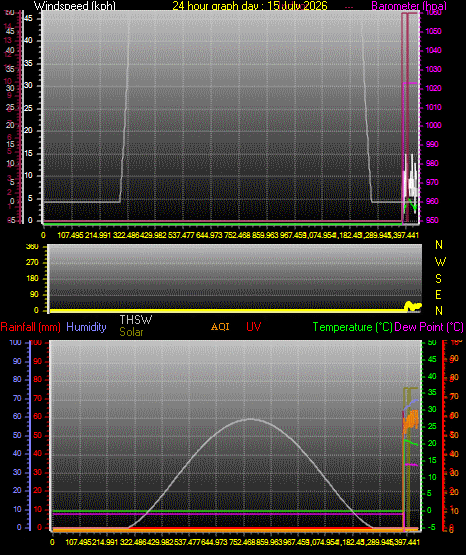The width and height of the screenshot is (466, 555).
Task: Click 20 on the blue humidity axis
Action: pyautogui.click(x=17, y=491)
